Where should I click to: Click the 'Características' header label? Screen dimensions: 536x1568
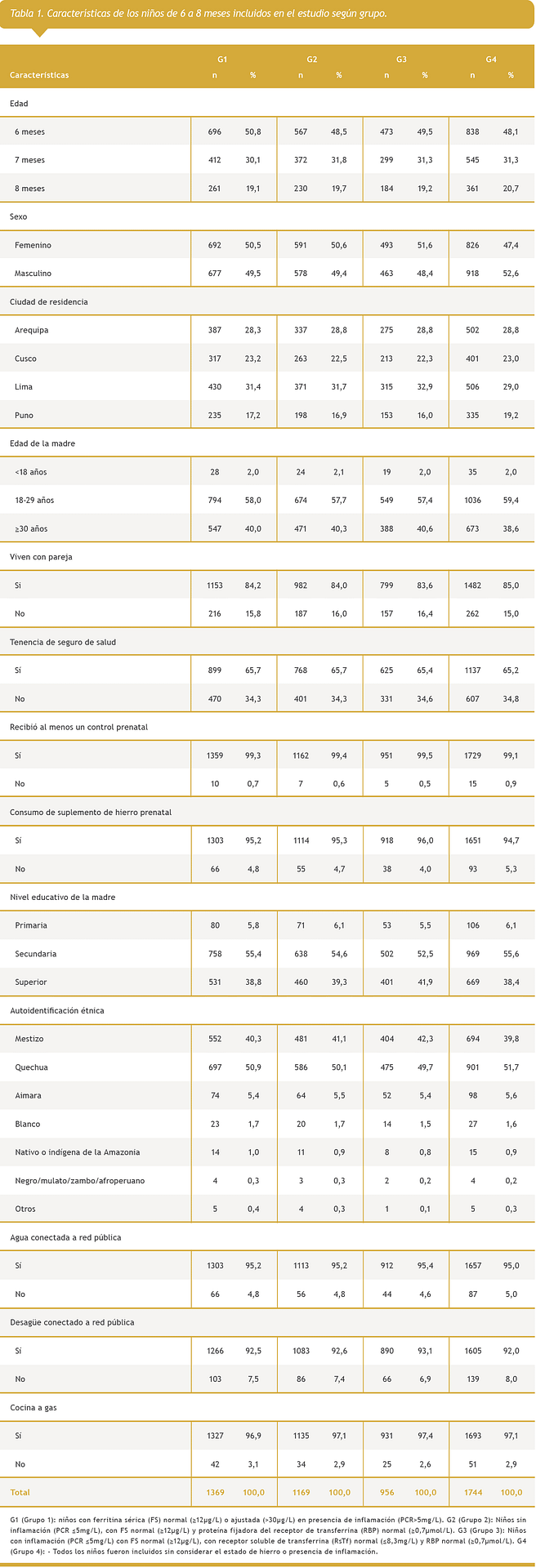[x=39, y=75]
